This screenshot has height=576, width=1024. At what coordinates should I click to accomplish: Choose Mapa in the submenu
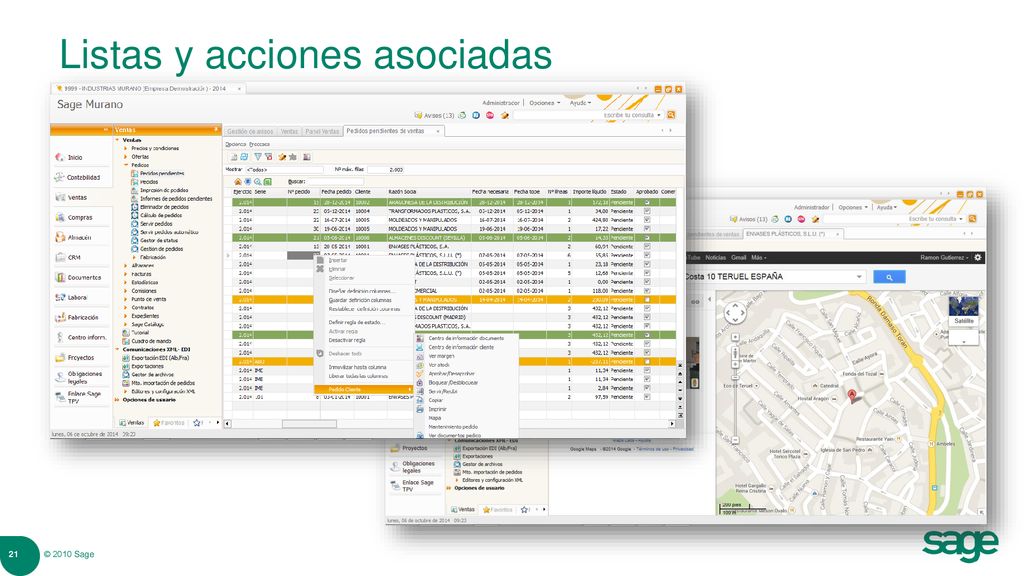point(435,418)
